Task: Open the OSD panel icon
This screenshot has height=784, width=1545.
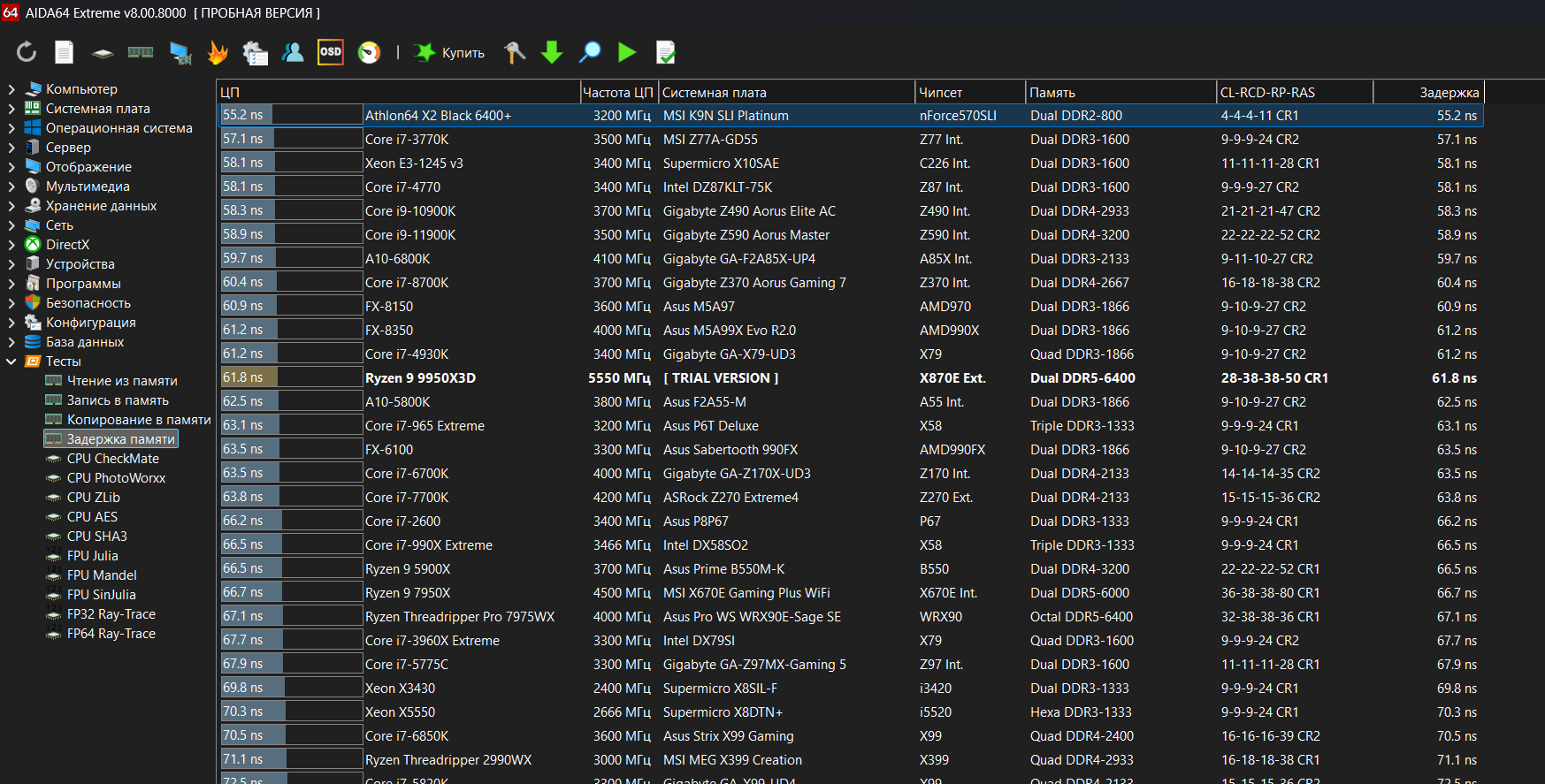Action: [331, 52]
